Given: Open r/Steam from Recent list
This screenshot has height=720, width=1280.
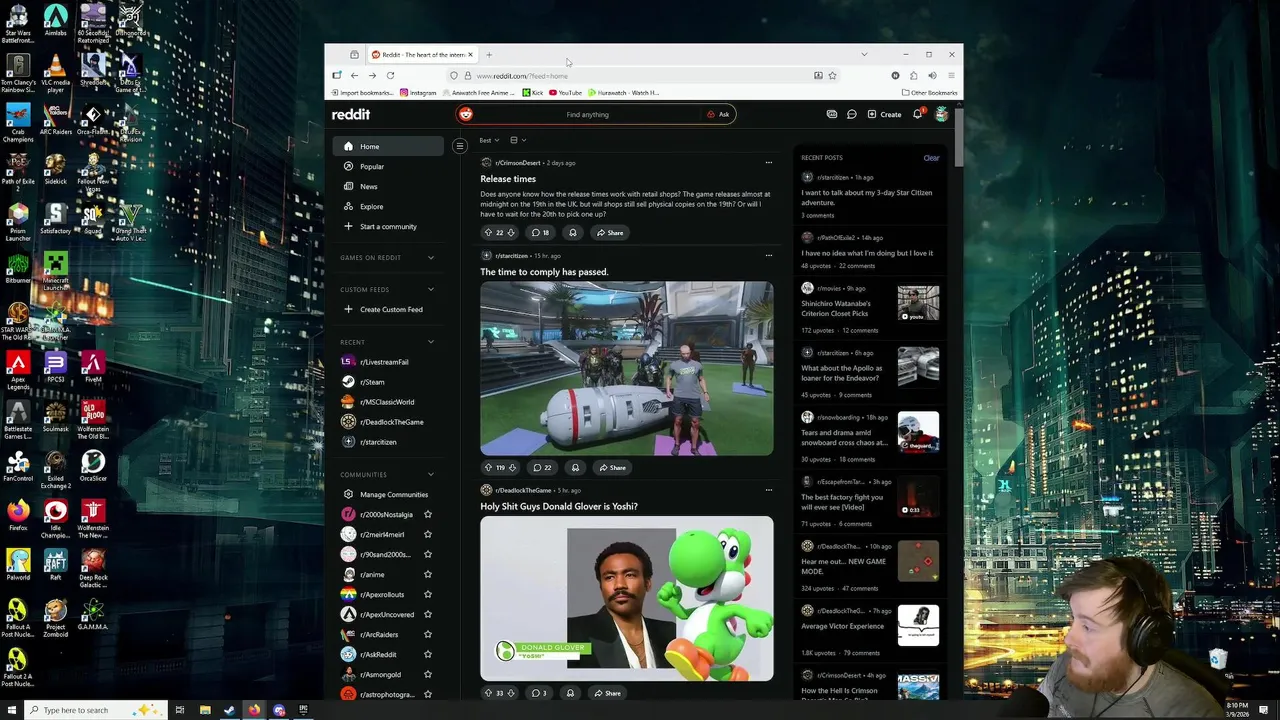Looking at the screenshot, I should pos(388,382).
